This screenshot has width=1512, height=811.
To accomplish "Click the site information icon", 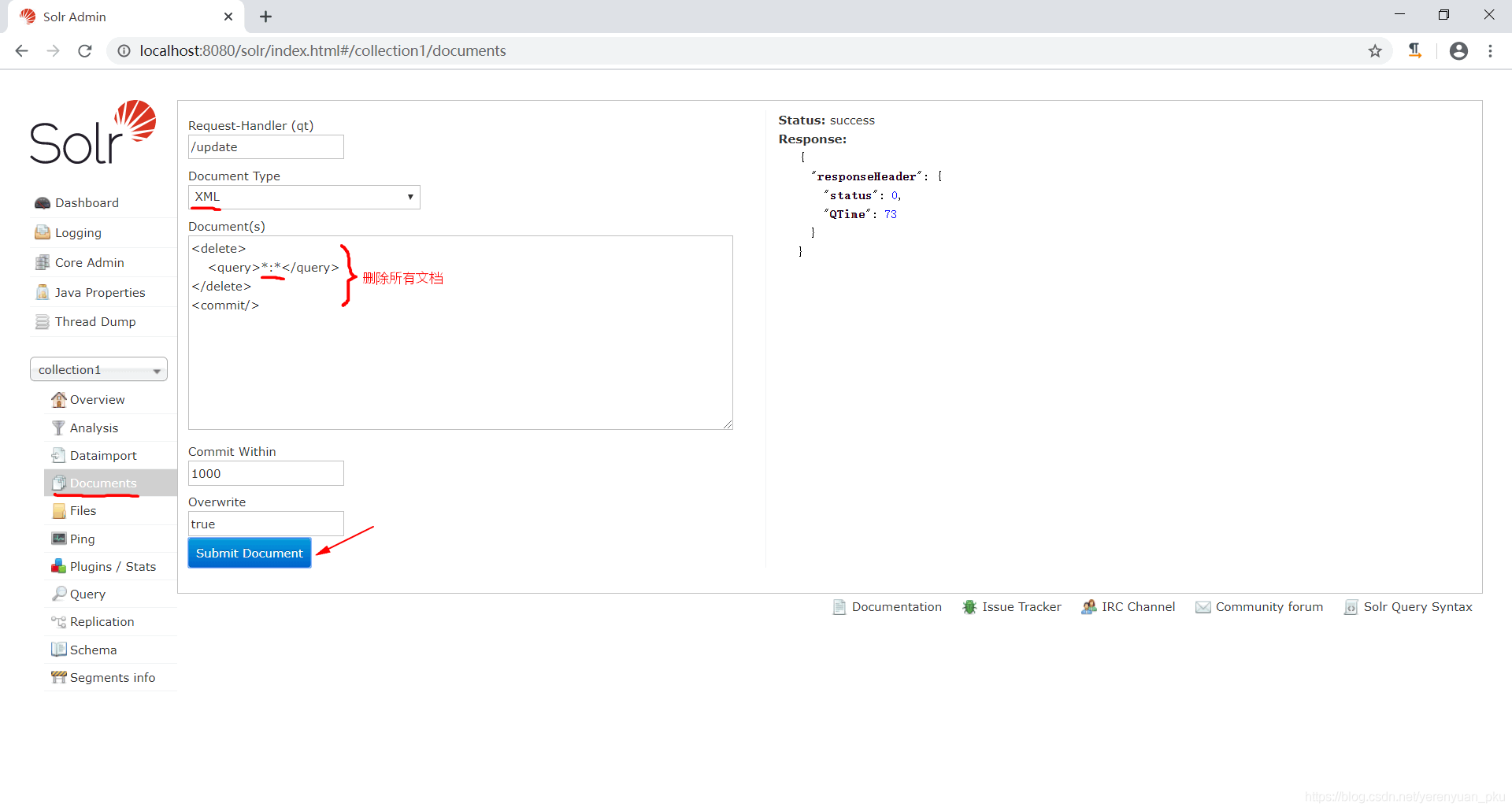I will click(124, 51).
